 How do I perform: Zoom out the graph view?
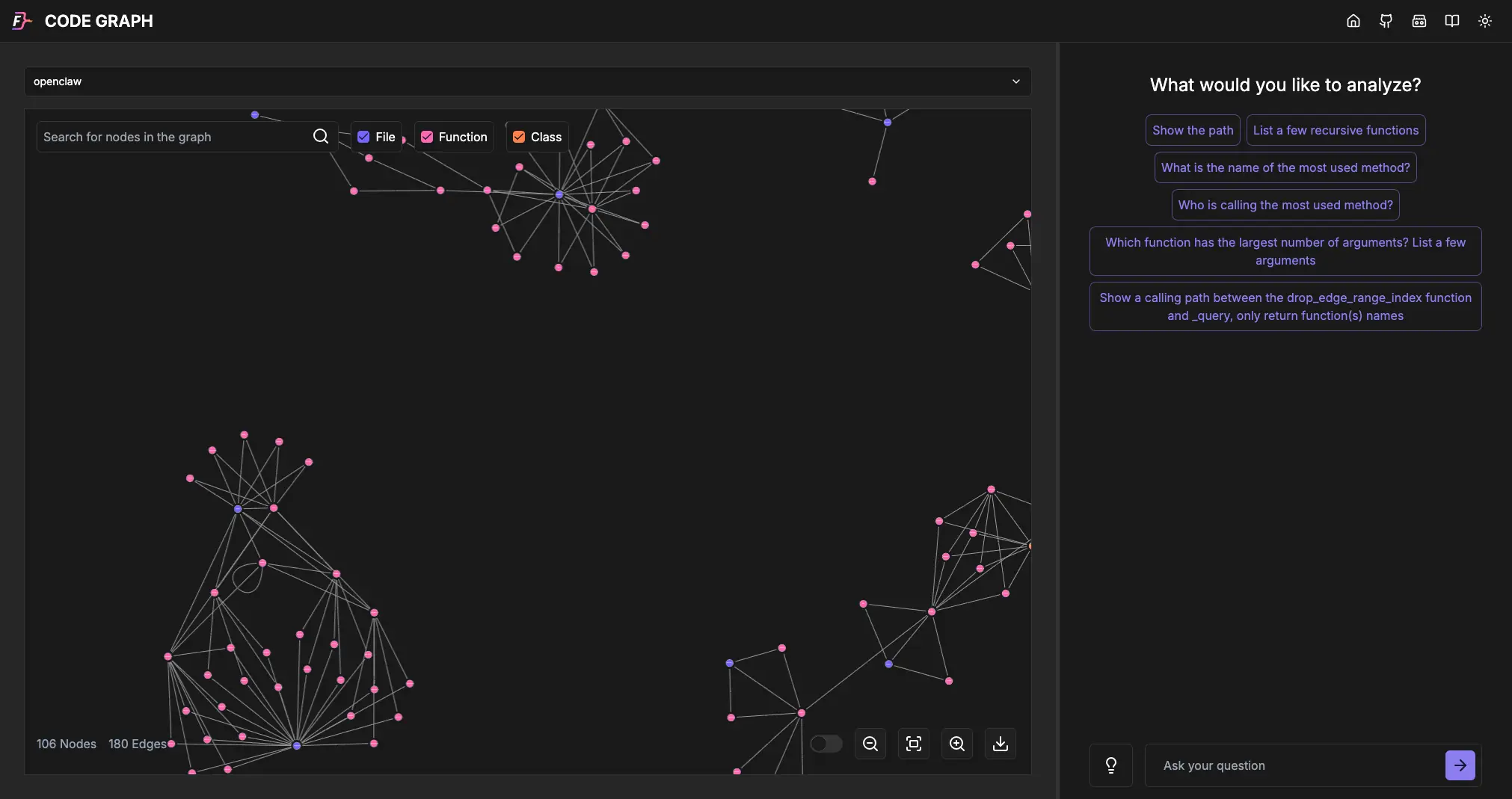(x=870, y=744)
